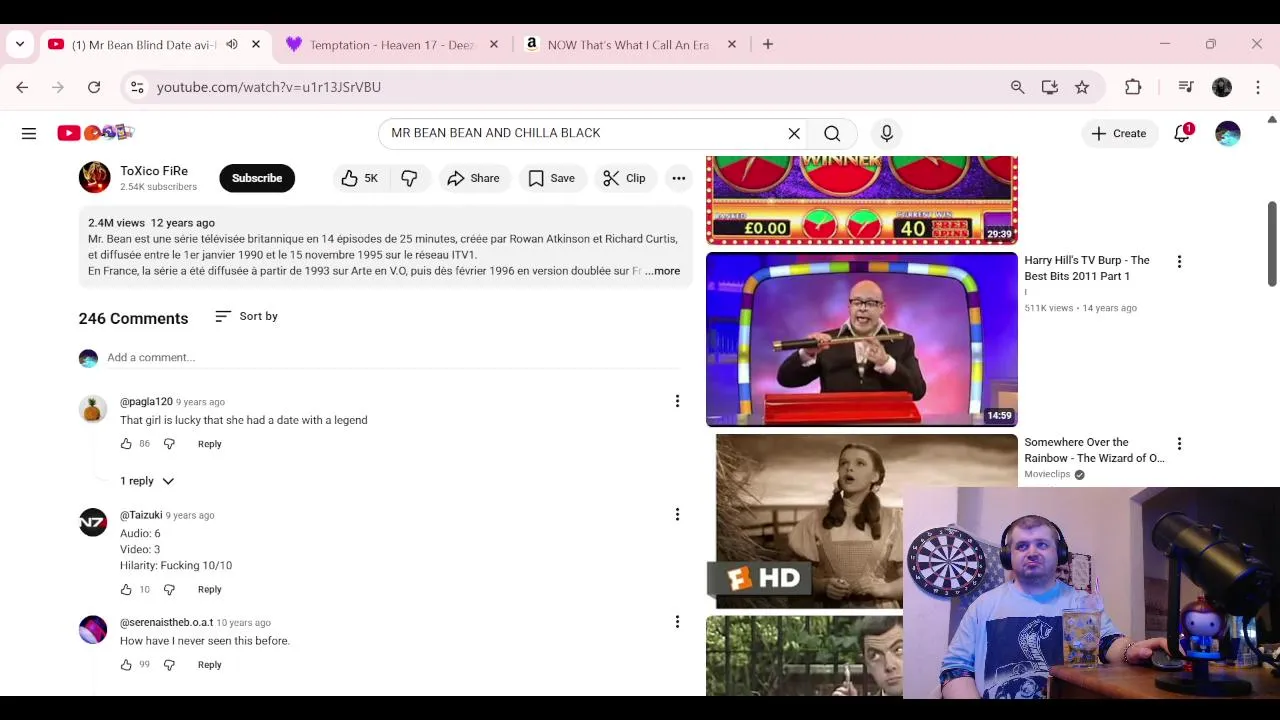Click the Add a comment field
This screenshot has width=1280, height=720.
click(x=393, y=357)
